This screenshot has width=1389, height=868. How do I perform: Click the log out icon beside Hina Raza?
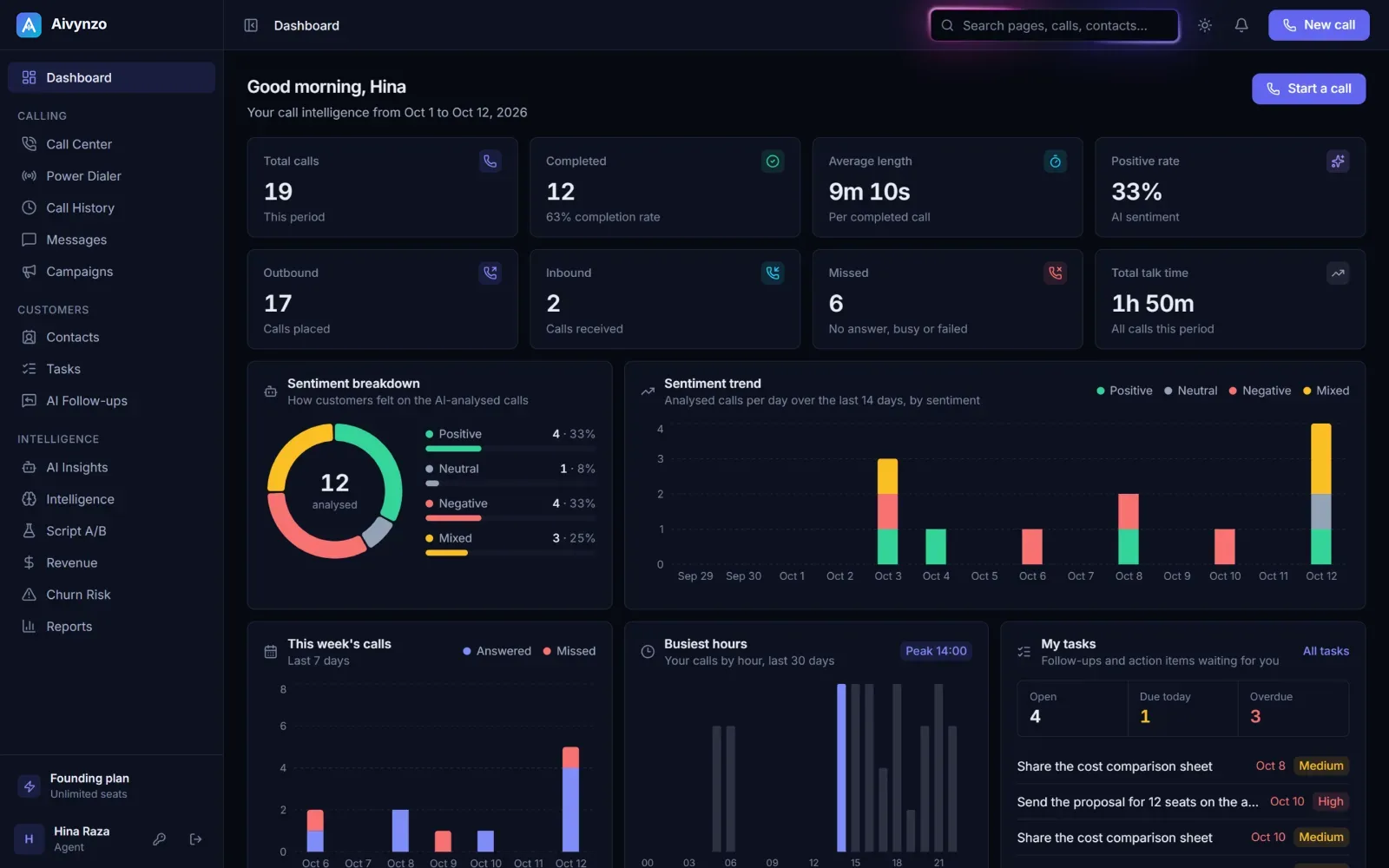(195, 838)
